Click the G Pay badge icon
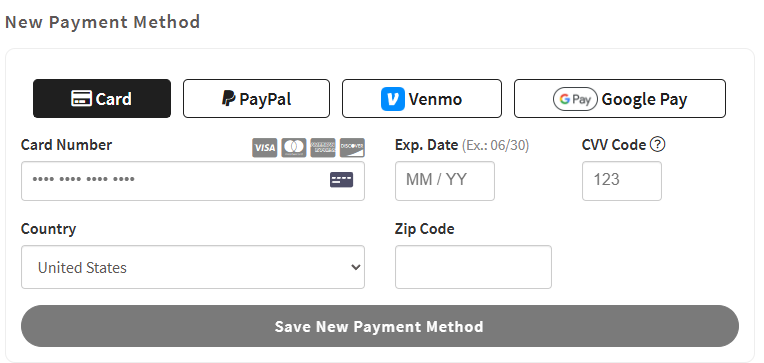764x363 pixels. pos(575,99)
